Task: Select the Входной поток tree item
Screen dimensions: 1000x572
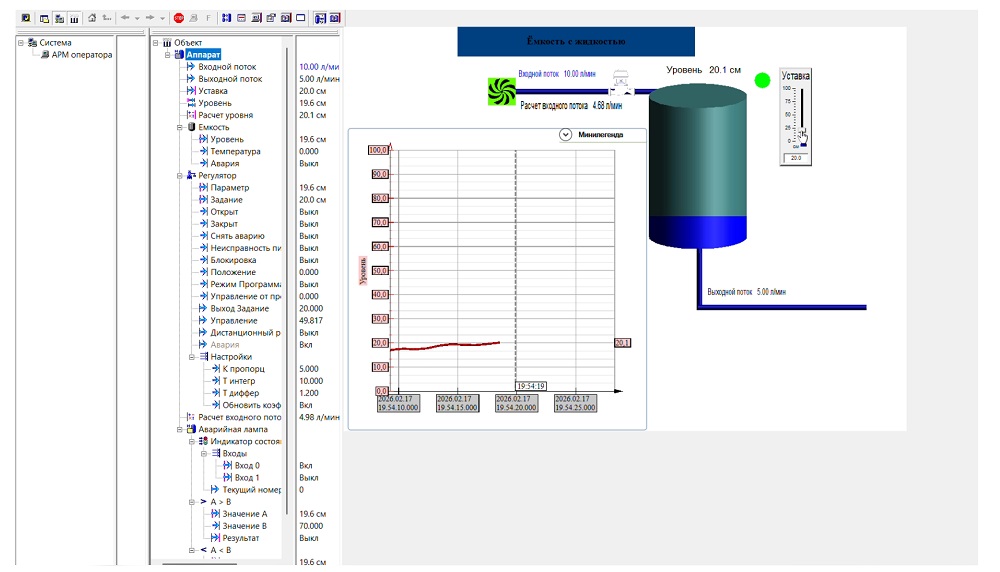Action: pos(227,67)
